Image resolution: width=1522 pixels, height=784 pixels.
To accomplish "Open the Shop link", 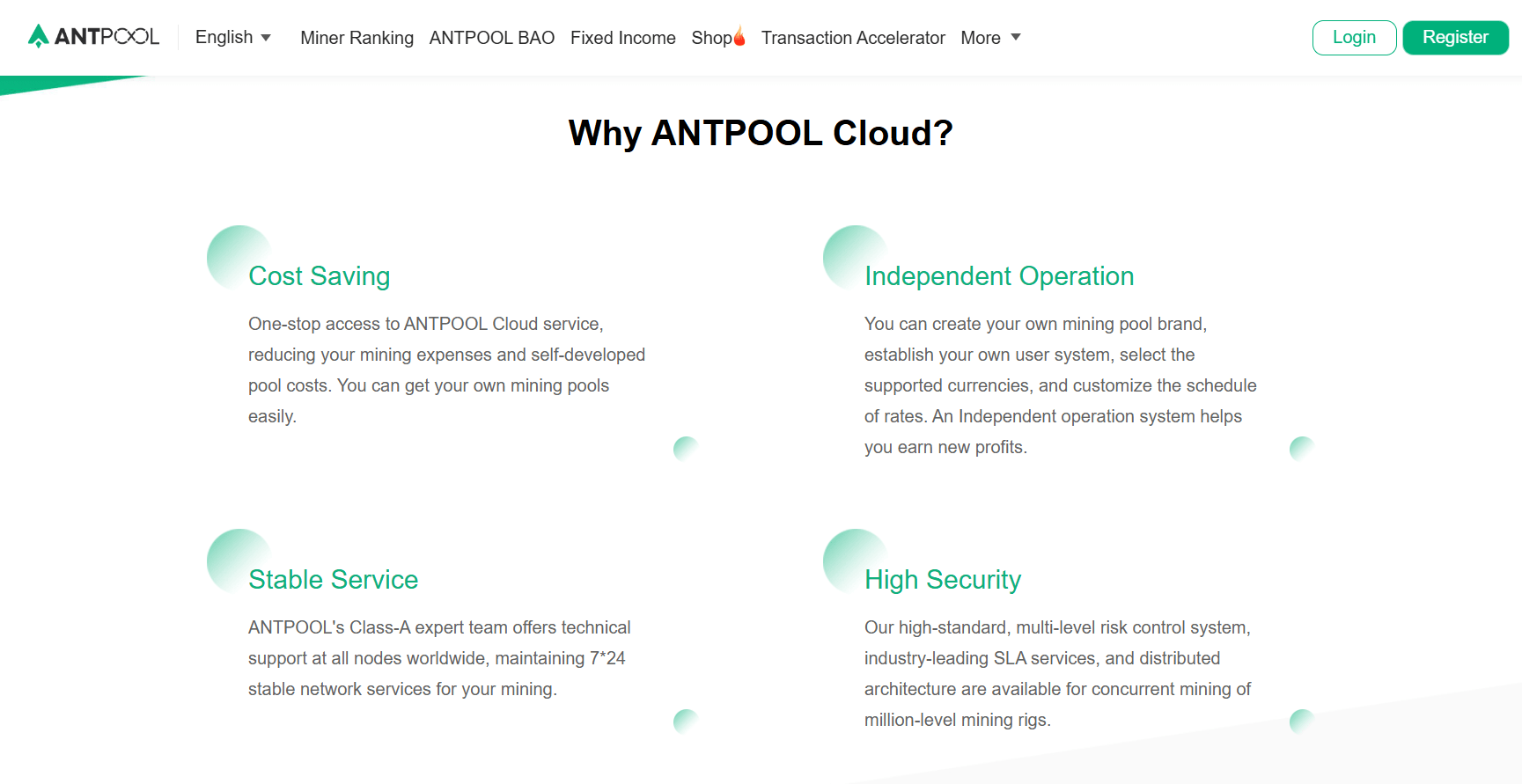I will (711, 38).
